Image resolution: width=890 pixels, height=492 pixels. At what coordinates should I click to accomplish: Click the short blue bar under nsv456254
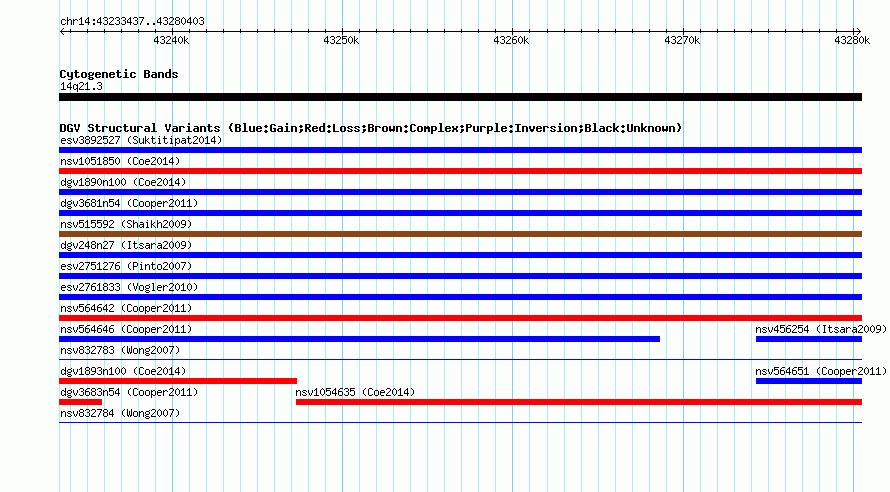tap(809, 339)
